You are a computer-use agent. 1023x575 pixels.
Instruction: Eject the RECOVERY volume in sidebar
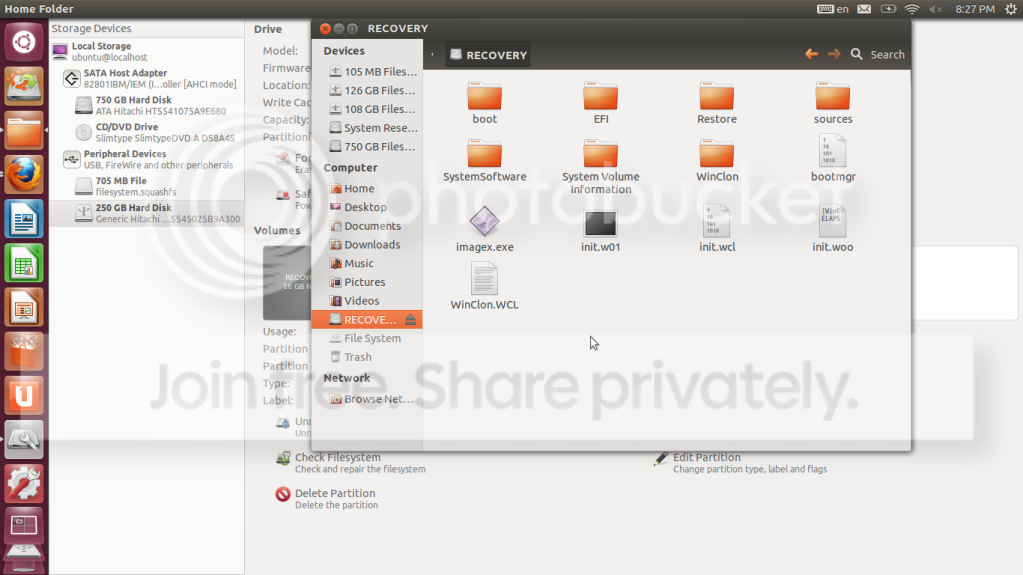click(410, 319)
